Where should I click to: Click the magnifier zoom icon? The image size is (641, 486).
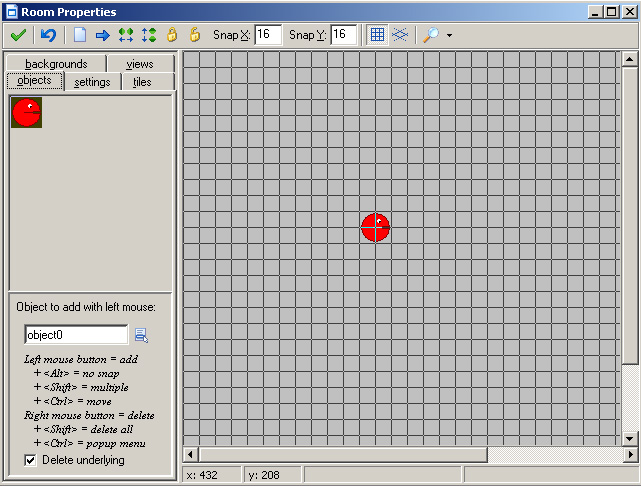[x=431, y=35]
